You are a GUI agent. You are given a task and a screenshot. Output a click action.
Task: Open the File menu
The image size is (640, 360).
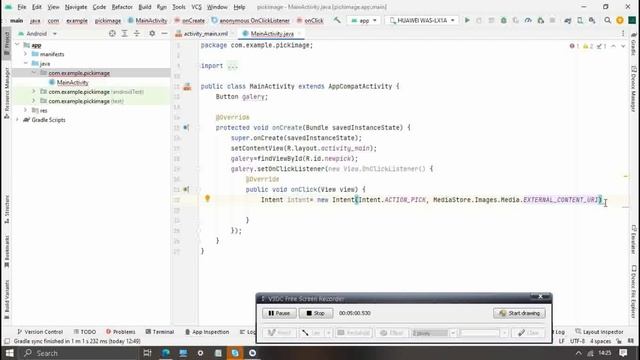[22, 7]
